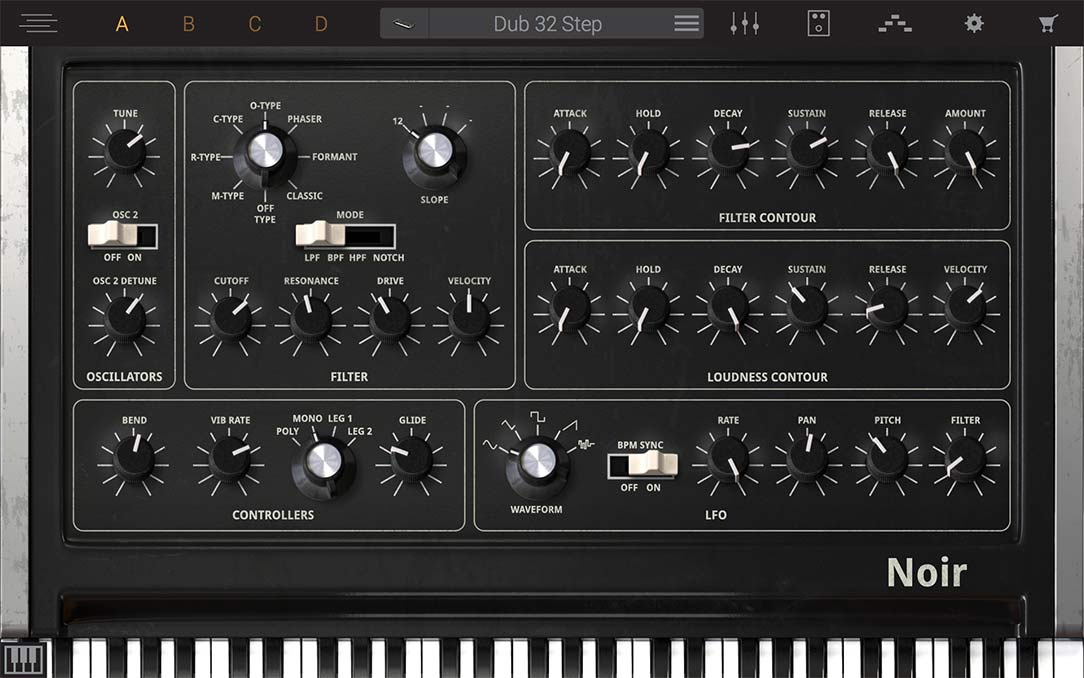Click the speaker cabinet effects icon

[819, 23]
